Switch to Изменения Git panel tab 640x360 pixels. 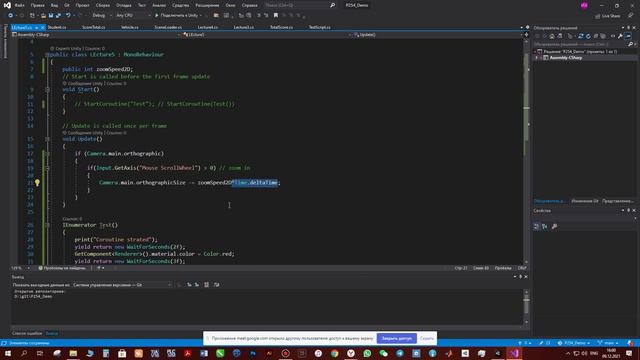click(584, 201)
